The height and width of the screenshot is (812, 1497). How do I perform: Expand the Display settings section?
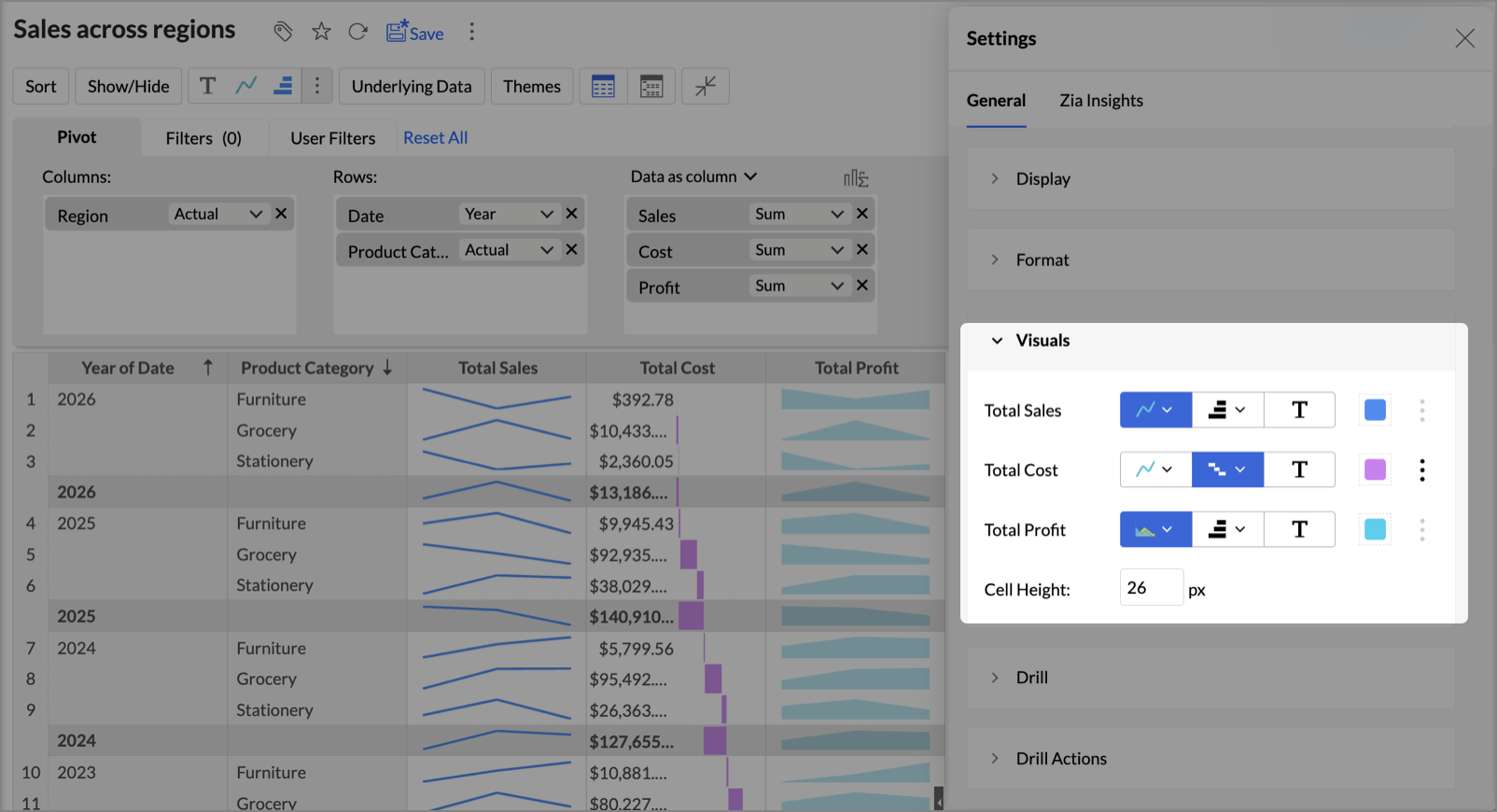[1042, 179]
